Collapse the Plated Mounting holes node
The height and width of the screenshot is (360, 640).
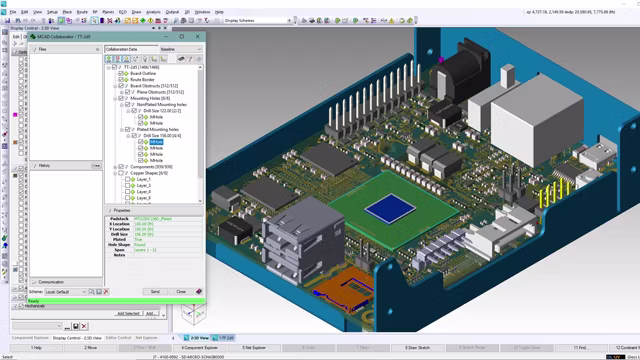pos(122,129)
